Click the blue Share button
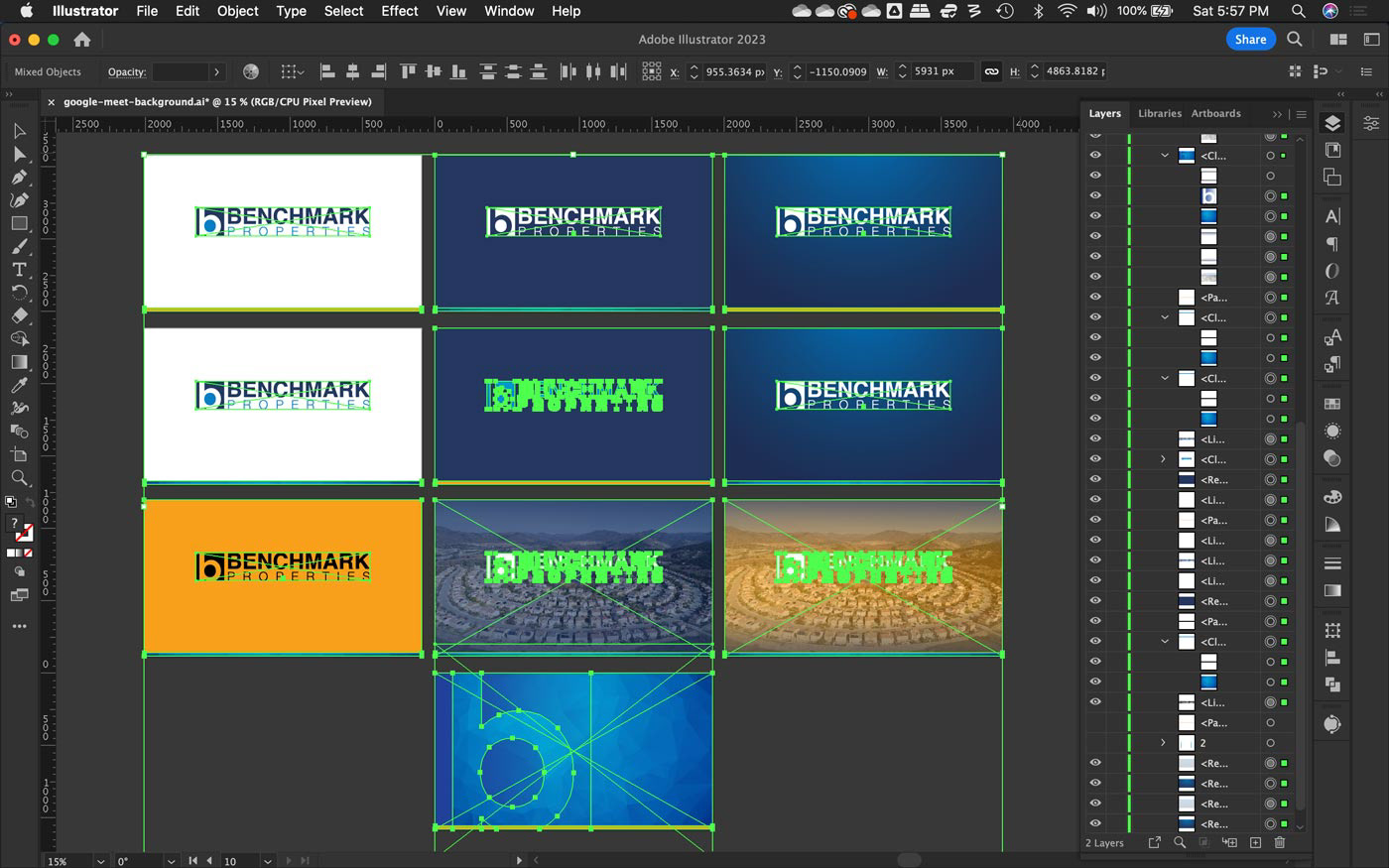The image size is (1389, 868). (1250, 39)
